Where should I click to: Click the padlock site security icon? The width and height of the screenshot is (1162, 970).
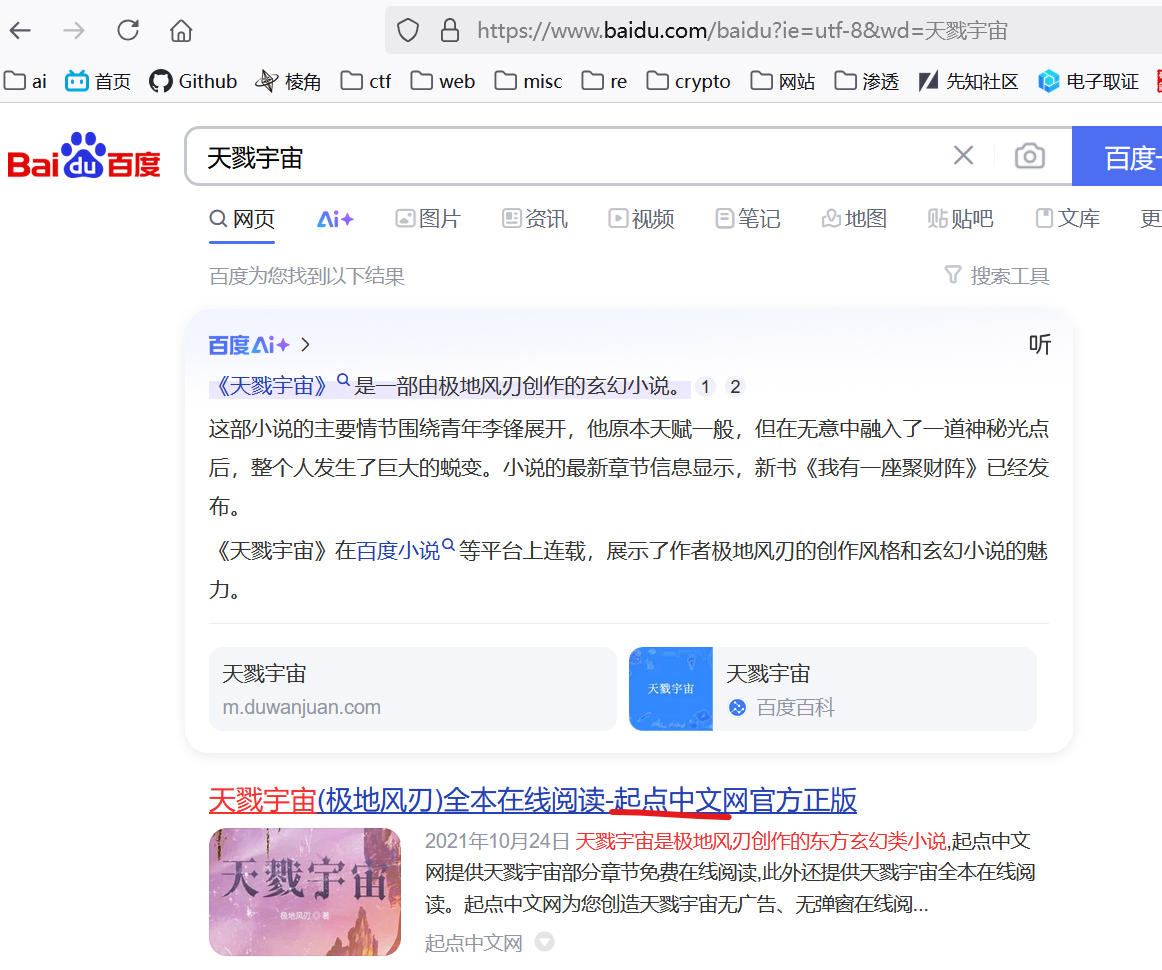[449, 30]
